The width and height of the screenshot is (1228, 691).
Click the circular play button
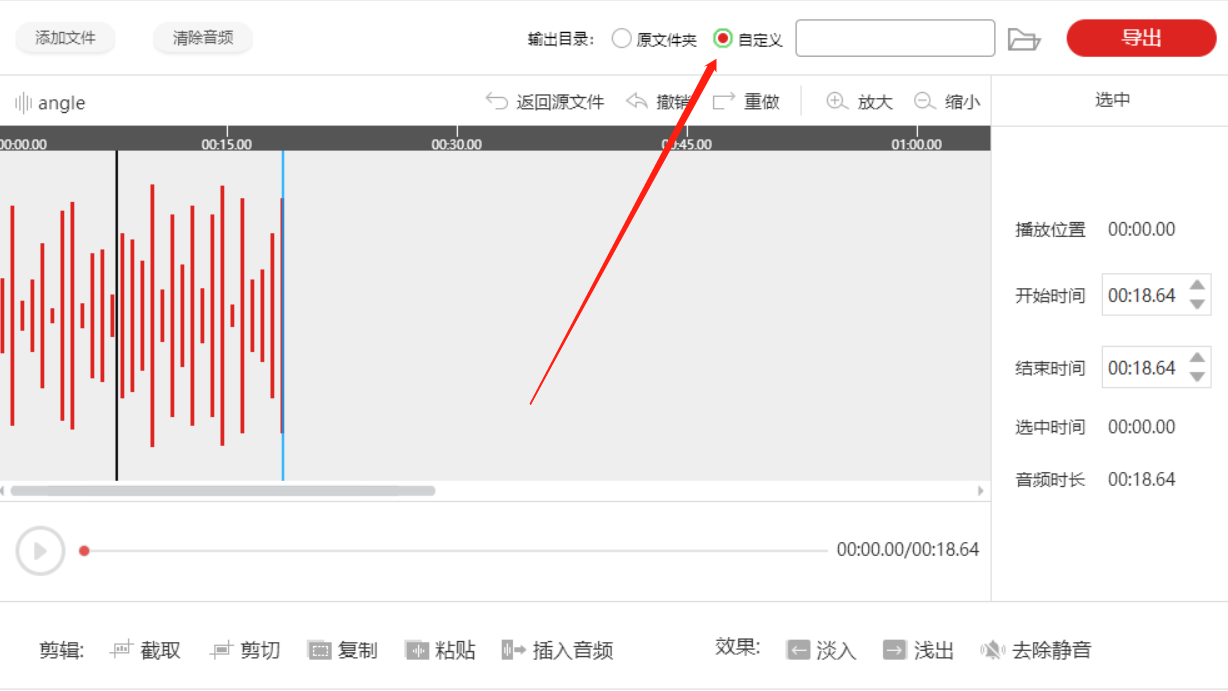[x=41, y=551]
